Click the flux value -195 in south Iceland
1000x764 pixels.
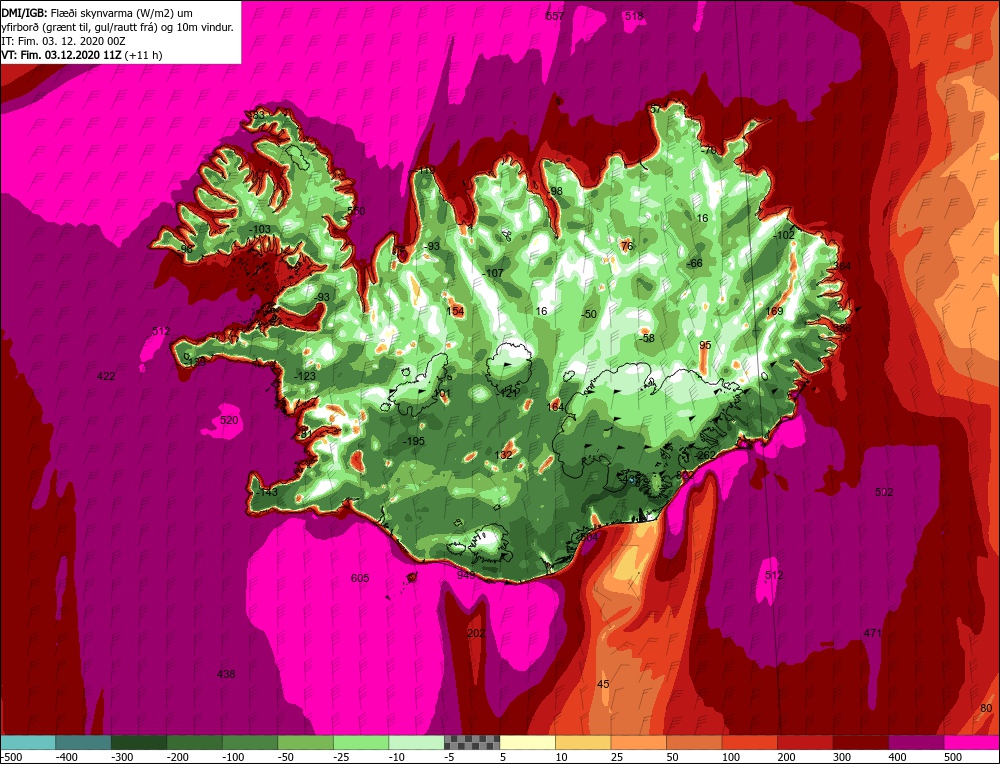click(x=414, y=441)
